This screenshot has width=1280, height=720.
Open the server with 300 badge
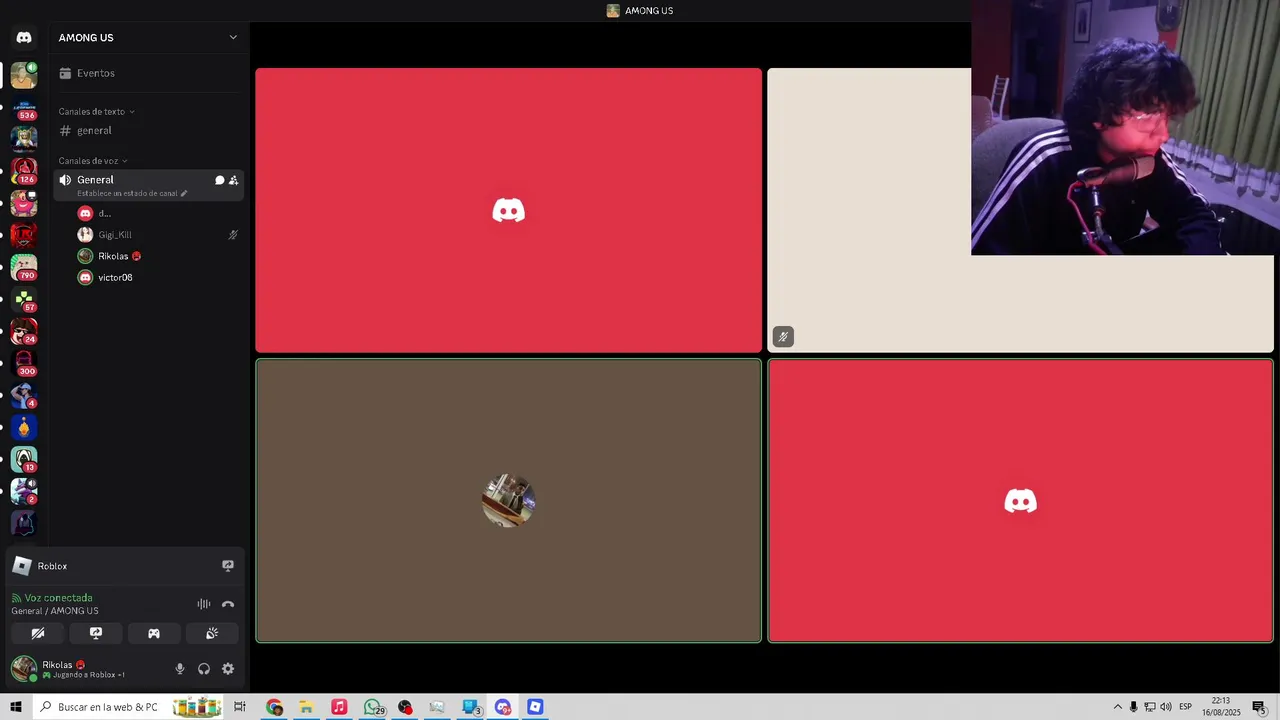click(24, 363)
